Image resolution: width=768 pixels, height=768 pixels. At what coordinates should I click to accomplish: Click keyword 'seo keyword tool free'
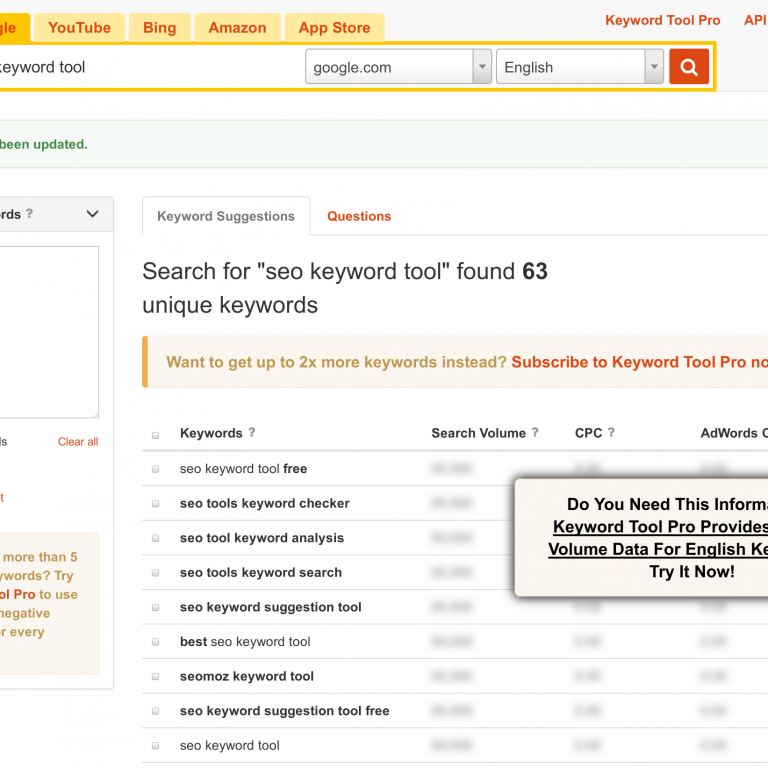pyautogui.click(x=243, y=469)
